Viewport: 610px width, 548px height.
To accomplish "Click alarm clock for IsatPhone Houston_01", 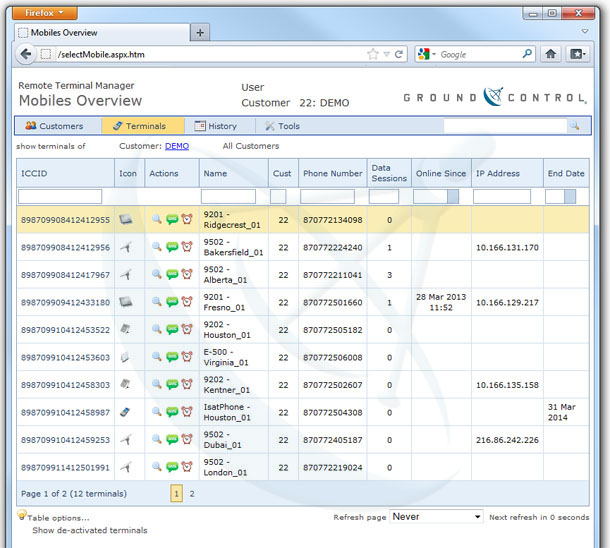I will coord(187,411).
